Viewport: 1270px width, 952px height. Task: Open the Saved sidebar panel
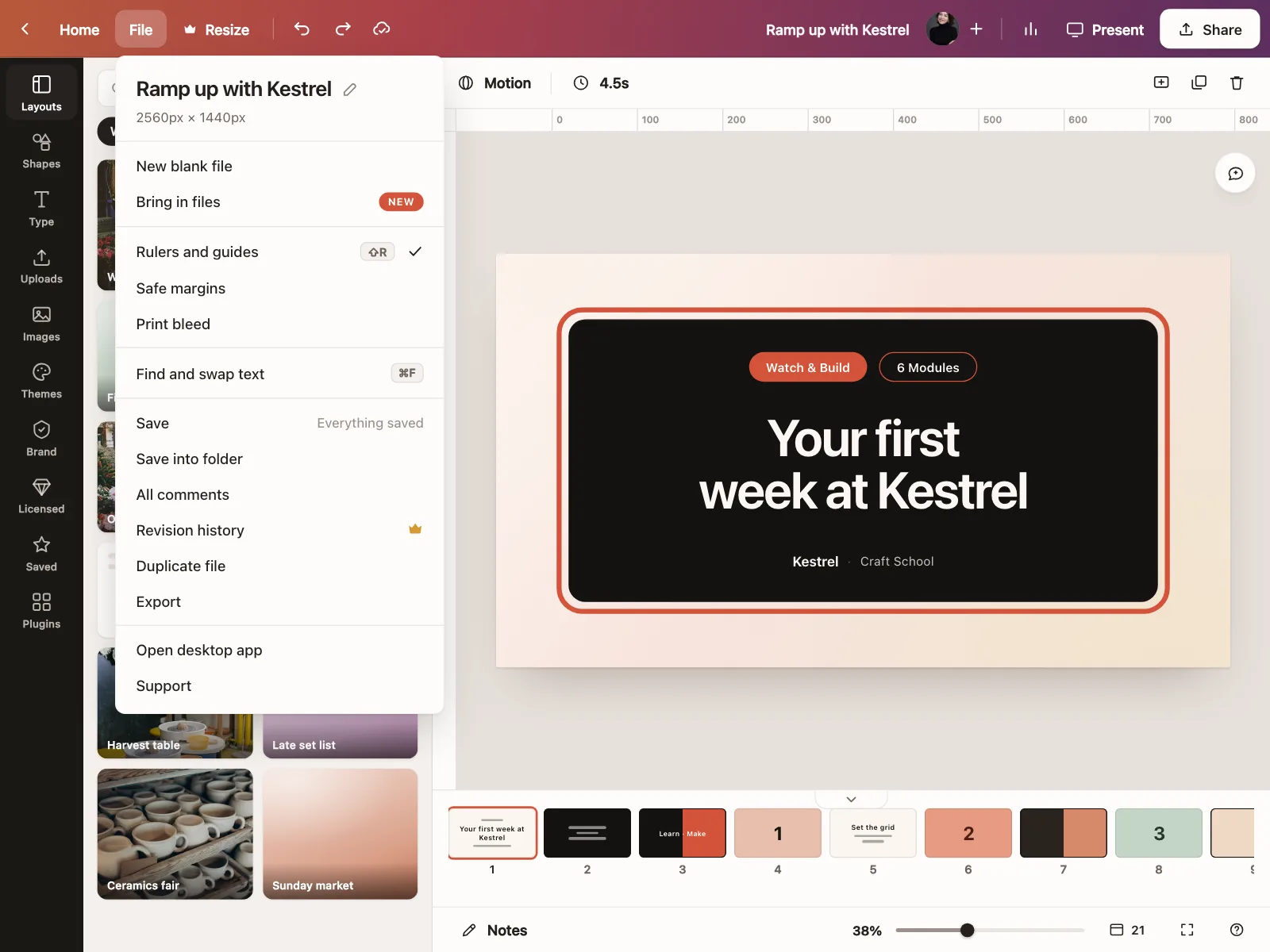coord(41,554)
